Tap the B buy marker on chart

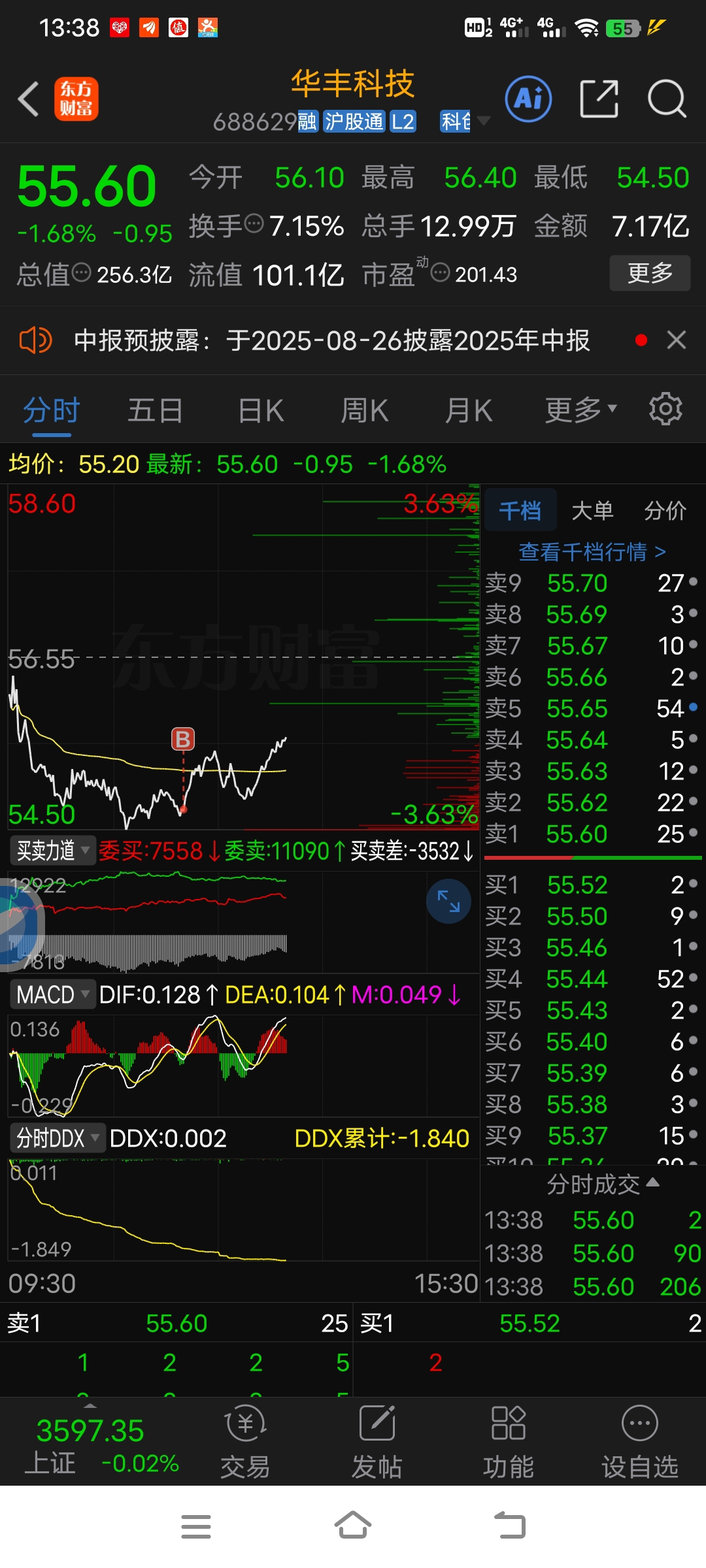pyautogui.click(x=183, y=739)
